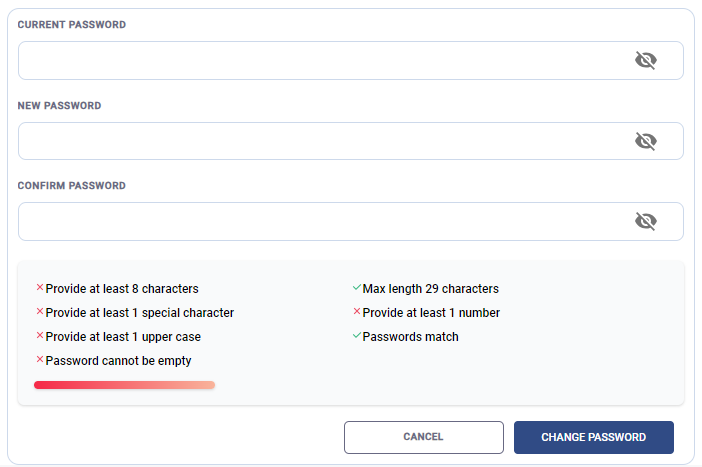The width and height of the screenshot is (702, 467).
Task: Click the 'New Password' field label
Action: click(x=60, y=105)
